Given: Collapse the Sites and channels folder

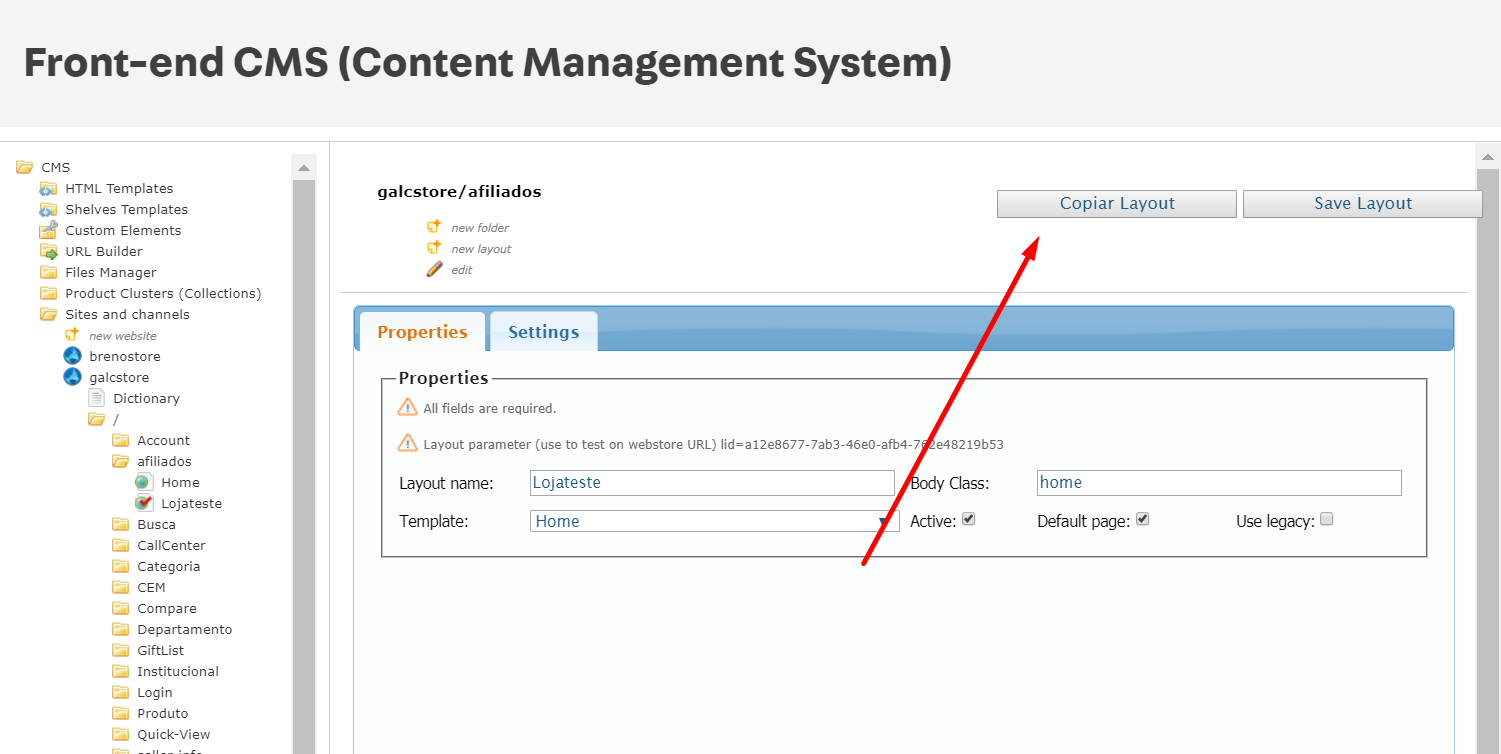Looking at the screenshot, I should pos(48,314).
